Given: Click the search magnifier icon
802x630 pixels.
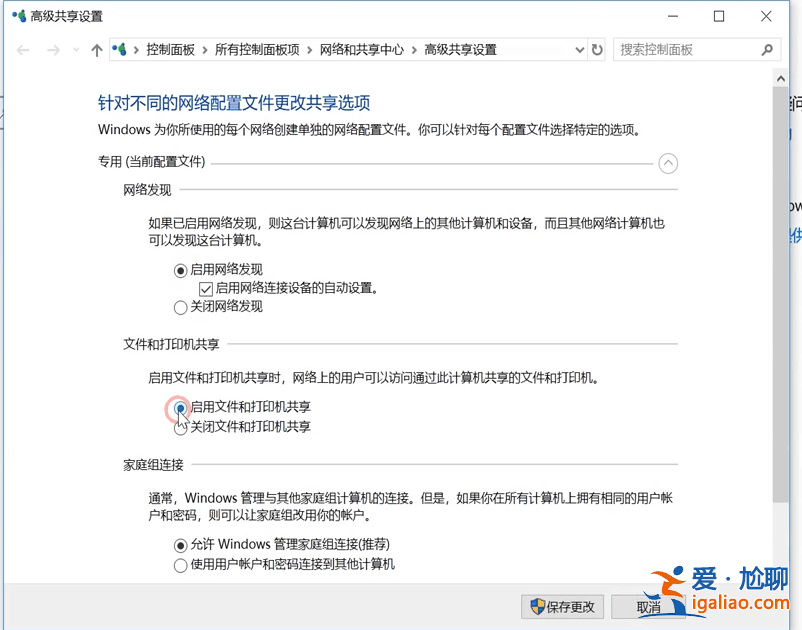Looking at the screenshot, I should pos(768,49).
